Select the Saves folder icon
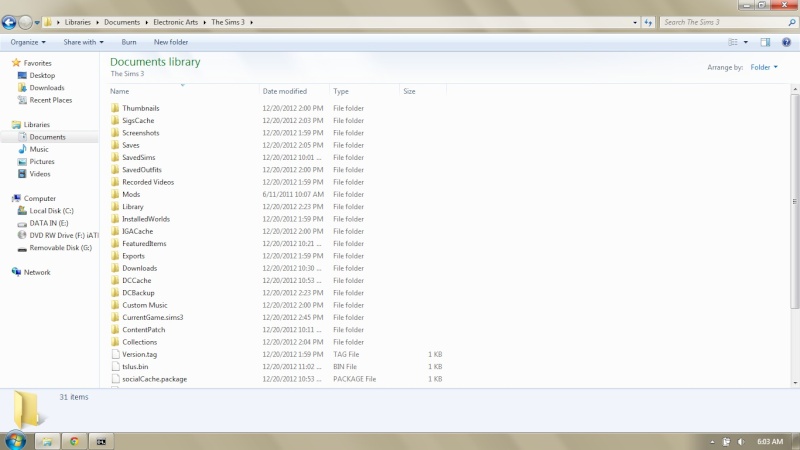This screenshot has width=800, height=450. click(115, 145)
